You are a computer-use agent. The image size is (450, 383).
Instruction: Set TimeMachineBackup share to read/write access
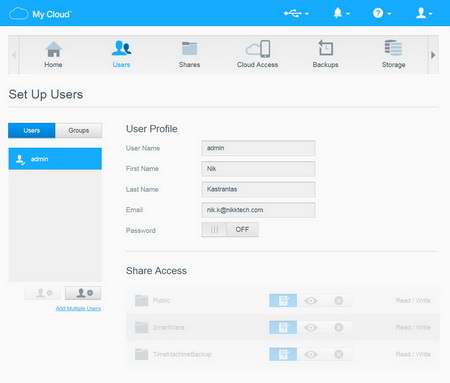click(x=283, y=354)
